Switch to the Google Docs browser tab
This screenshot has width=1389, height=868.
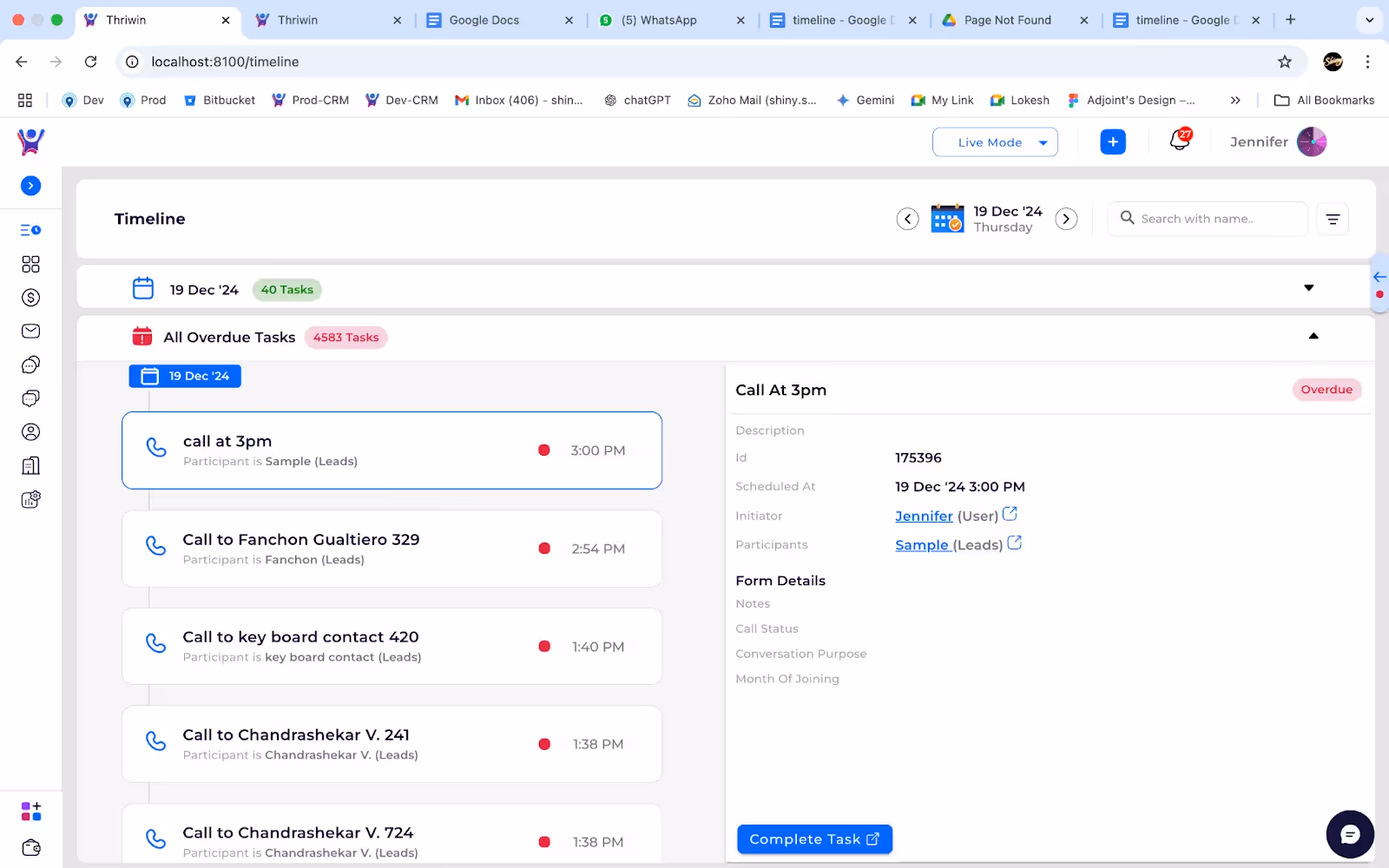484,20
